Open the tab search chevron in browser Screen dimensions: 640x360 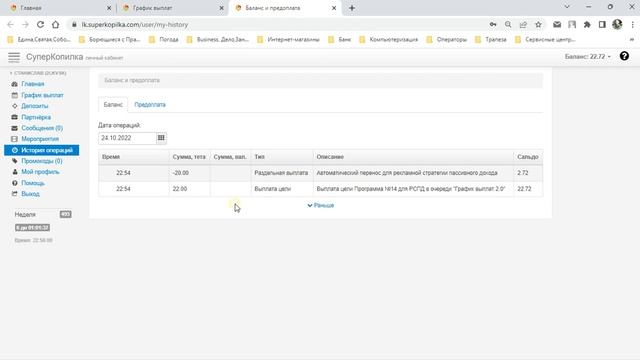(x=567, y=7)
